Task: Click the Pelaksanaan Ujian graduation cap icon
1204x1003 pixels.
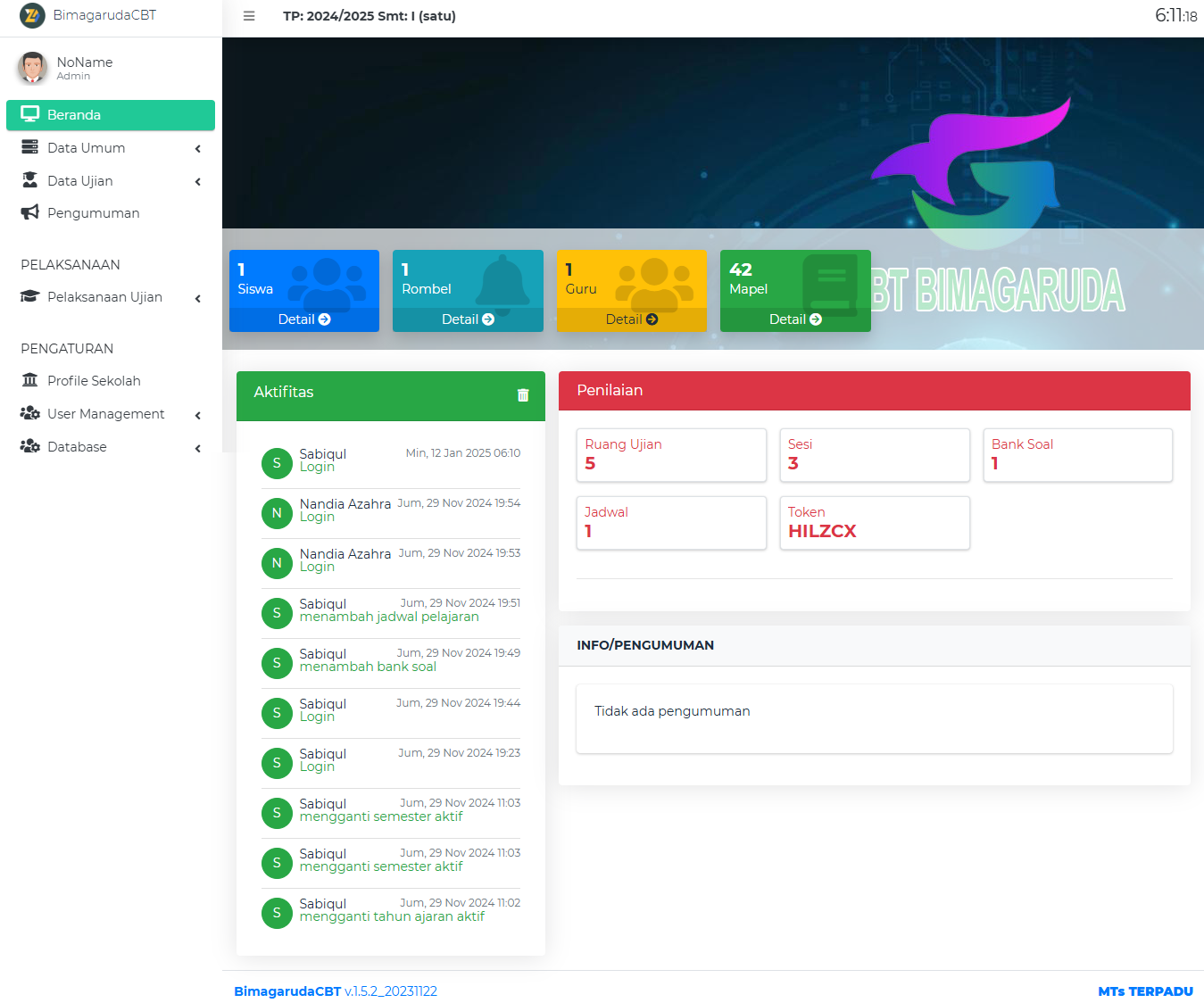Action: (29, 296)
